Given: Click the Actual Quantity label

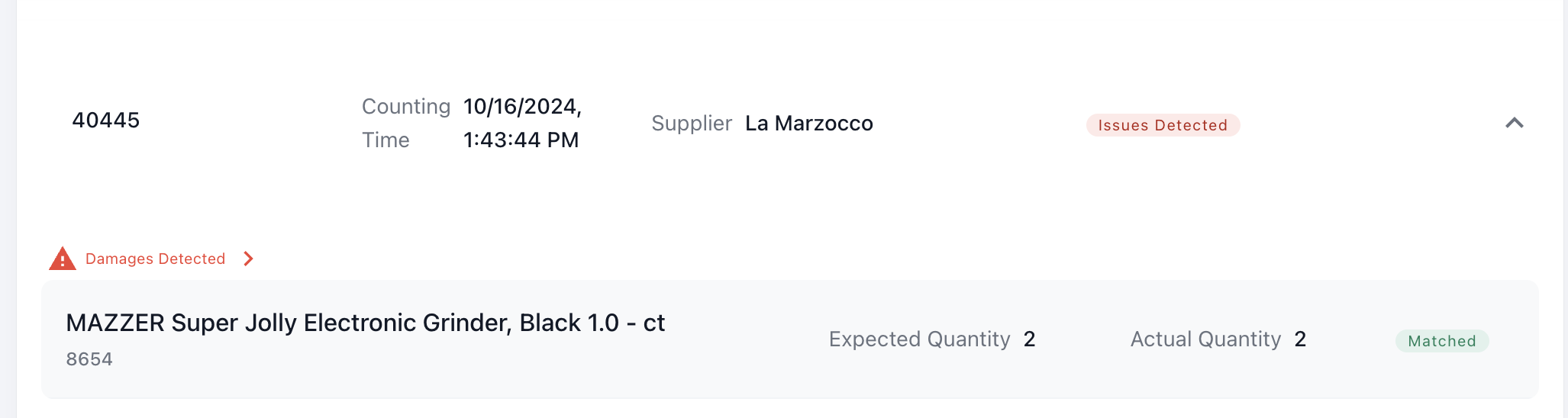Looking at the screenshot, I should (1205, 339).
